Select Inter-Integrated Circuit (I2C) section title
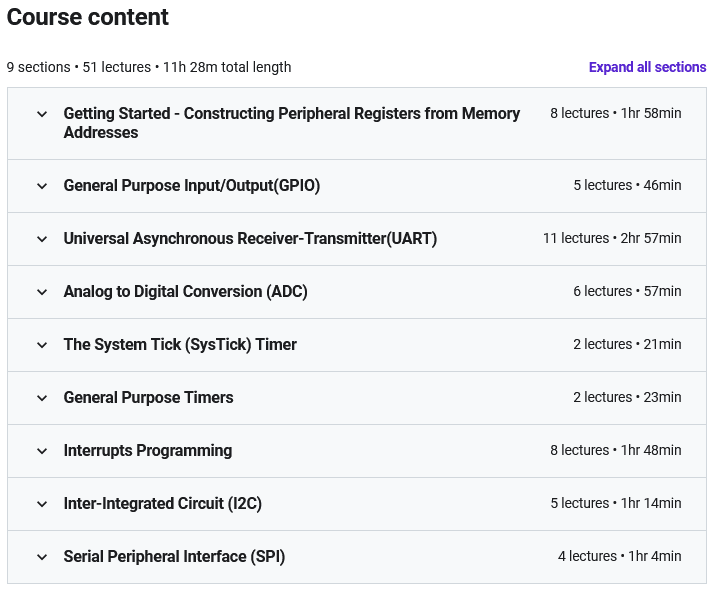The width and height of the screenshot is (713, 592). [163, 503]
